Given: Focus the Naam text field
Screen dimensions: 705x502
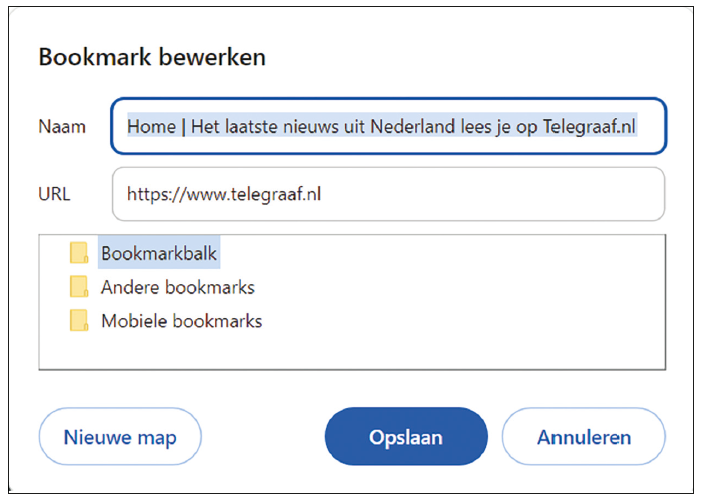Looking at the screenshot, I should 388,126.
